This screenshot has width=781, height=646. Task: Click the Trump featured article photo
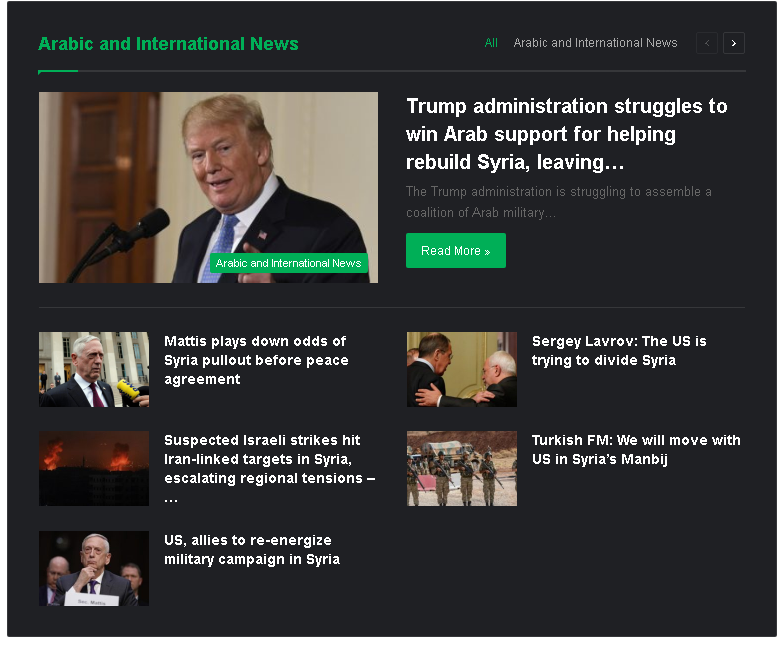pos(208,187)
